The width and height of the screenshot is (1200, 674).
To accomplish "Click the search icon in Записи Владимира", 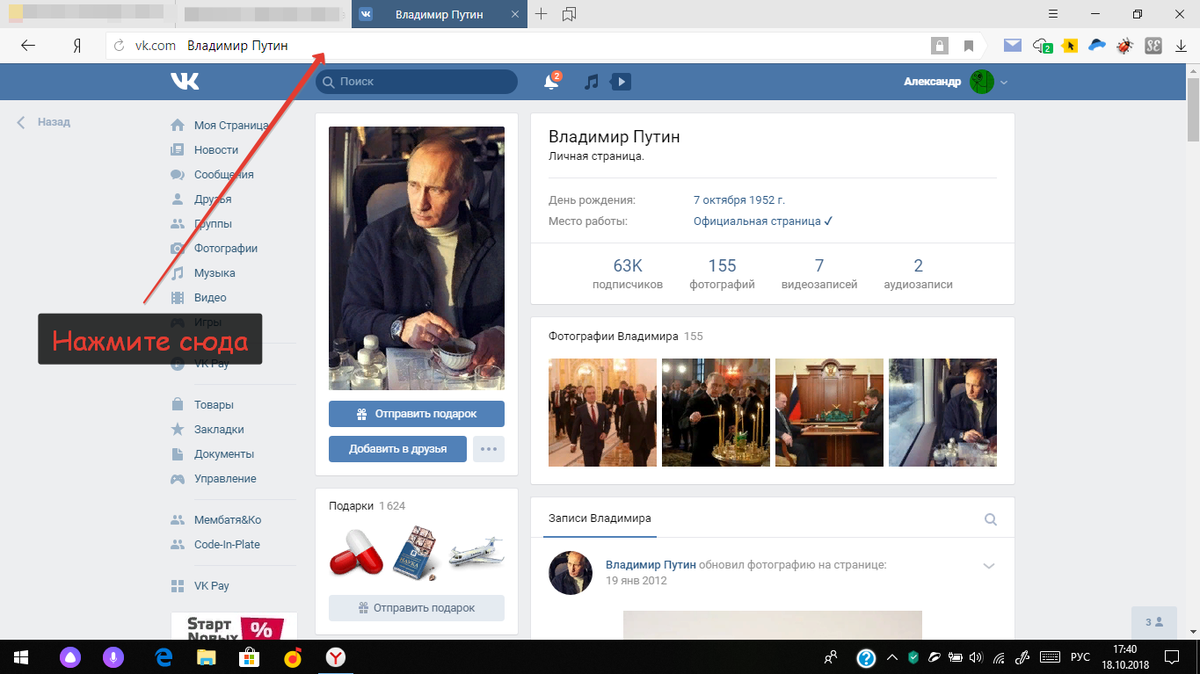I will click(x=990, y=519).
